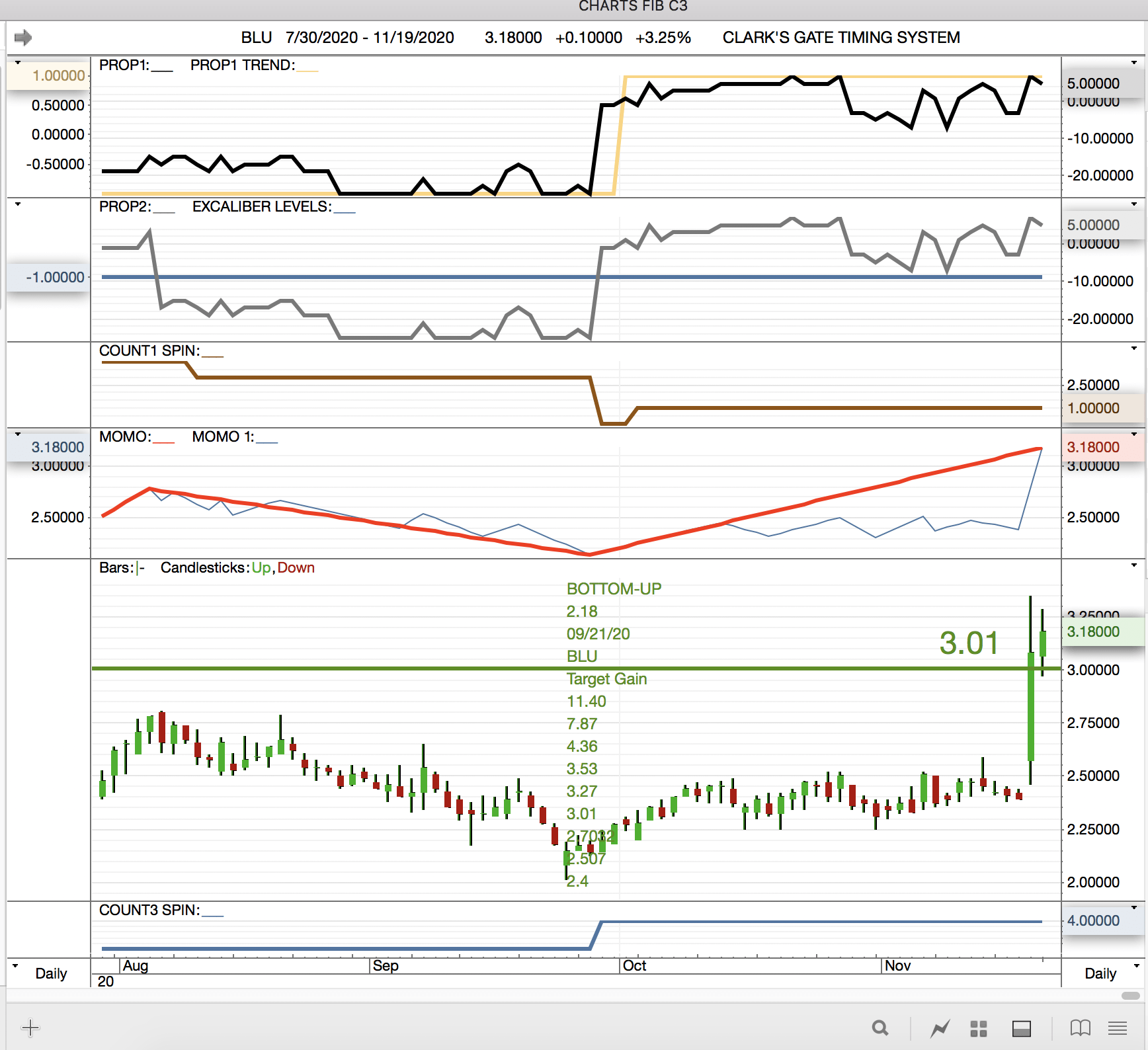The height and width of the screenshot is (1050, 1148).
Task: Click the EXCALIBER LEVELS legend label
Action: click(261, 206)
